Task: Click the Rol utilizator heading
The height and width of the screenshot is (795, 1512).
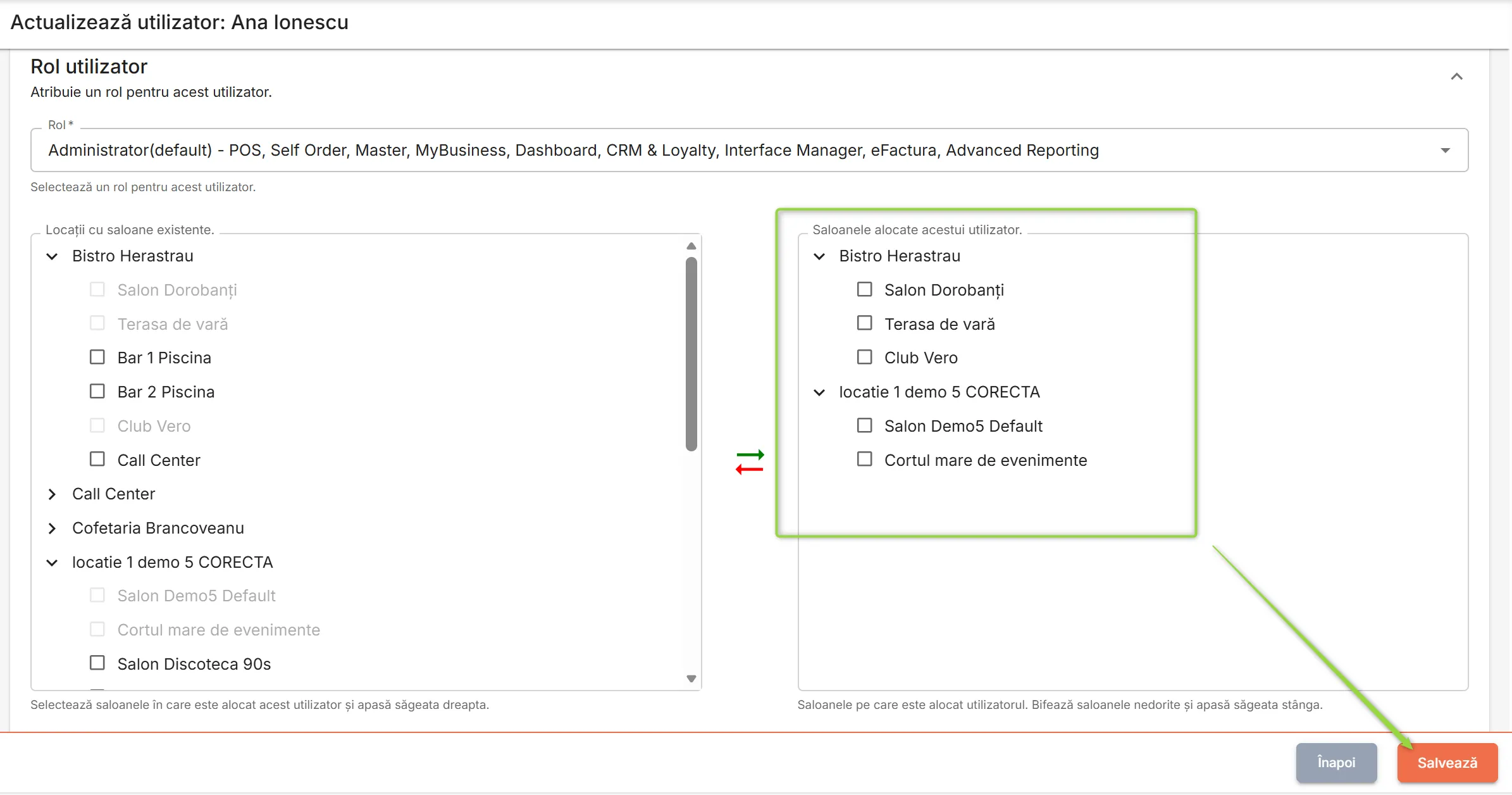Action: (89, 66)
